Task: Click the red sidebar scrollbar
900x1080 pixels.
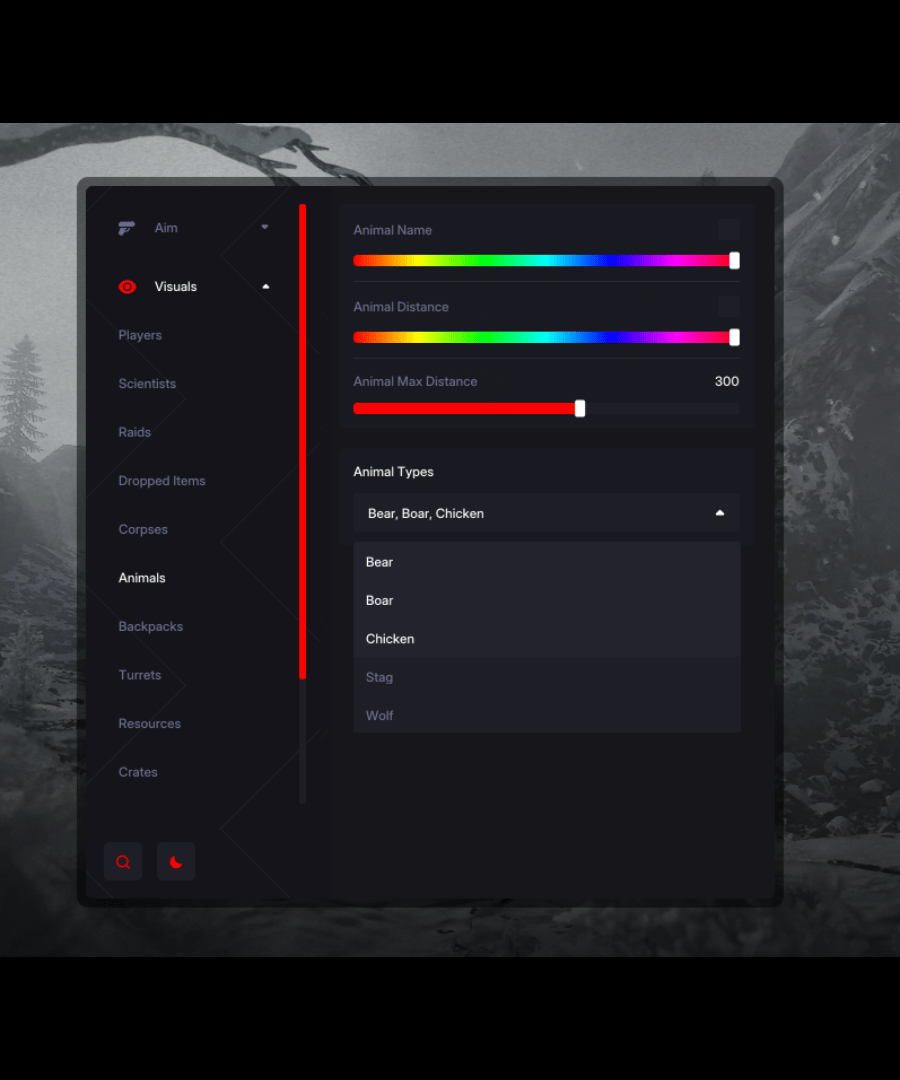Action: 303,440
